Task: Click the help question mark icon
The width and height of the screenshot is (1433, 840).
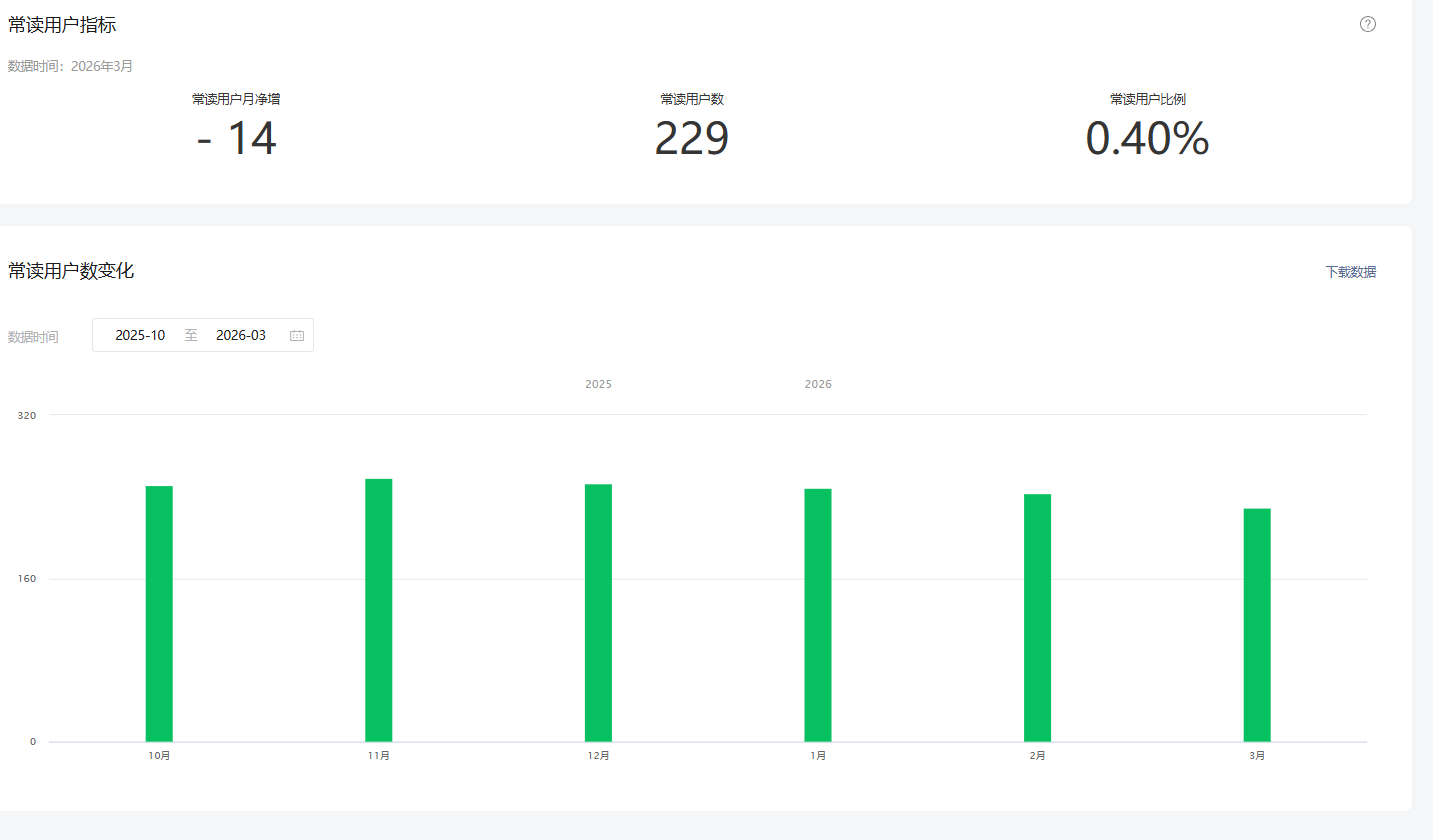Action: 1368,24
